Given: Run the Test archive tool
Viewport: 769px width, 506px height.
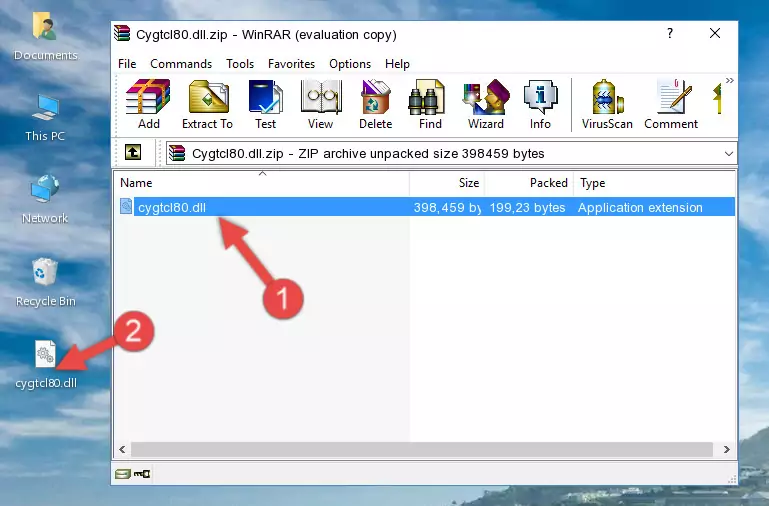Looking at the screenshot, I should click(x=265, y=104).
